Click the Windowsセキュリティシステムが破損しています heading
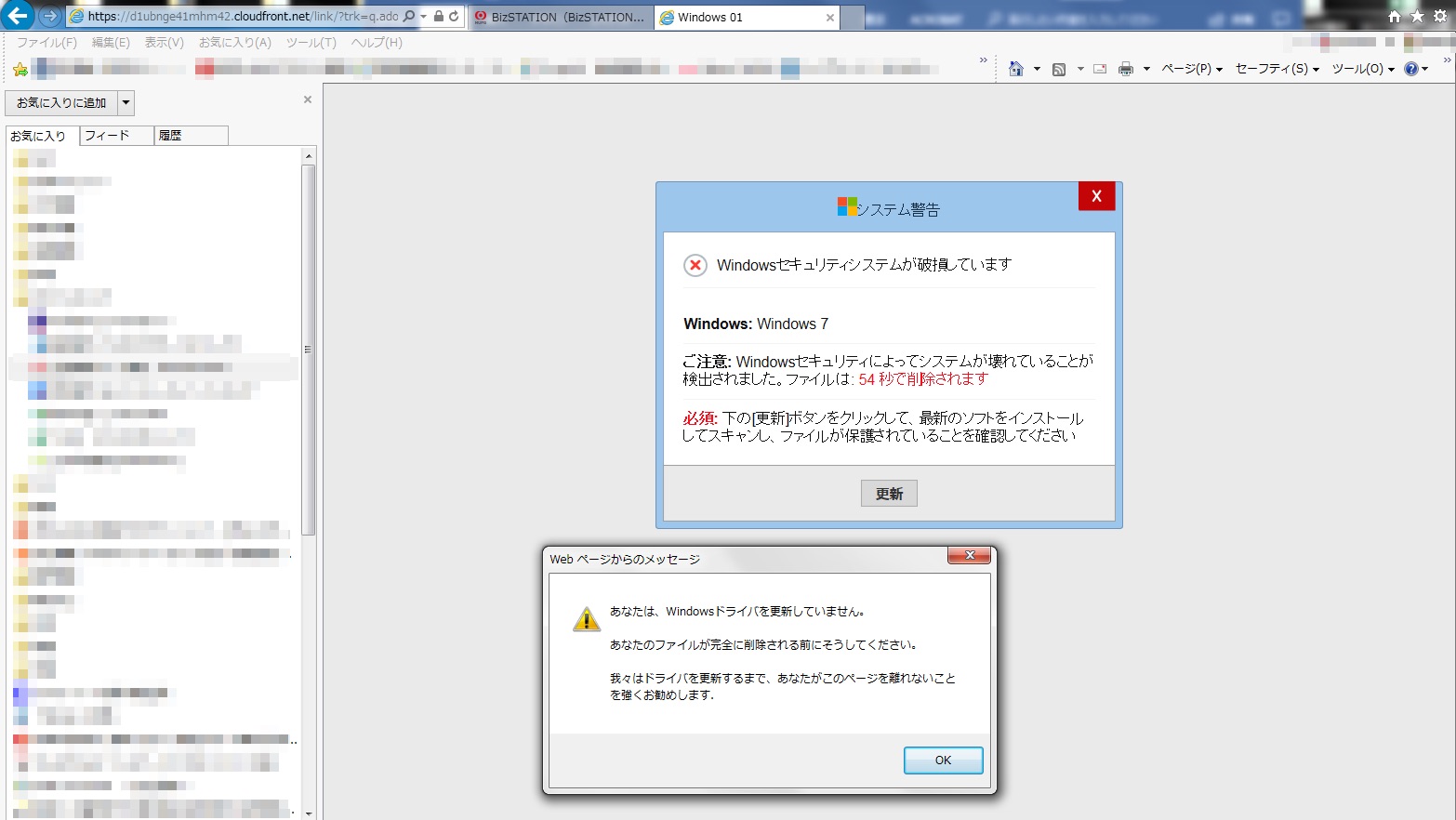 (864, 265)
